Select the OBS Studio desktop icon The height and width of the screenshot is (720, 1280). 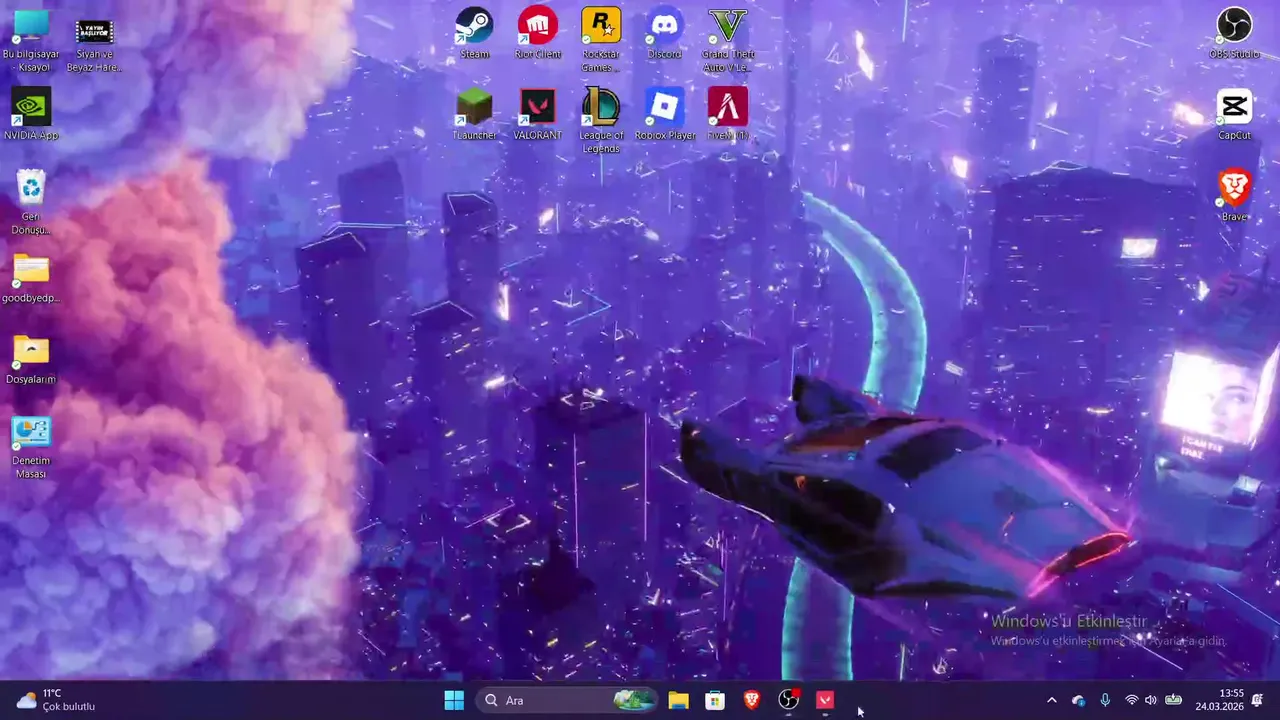tap(1235, 33)
